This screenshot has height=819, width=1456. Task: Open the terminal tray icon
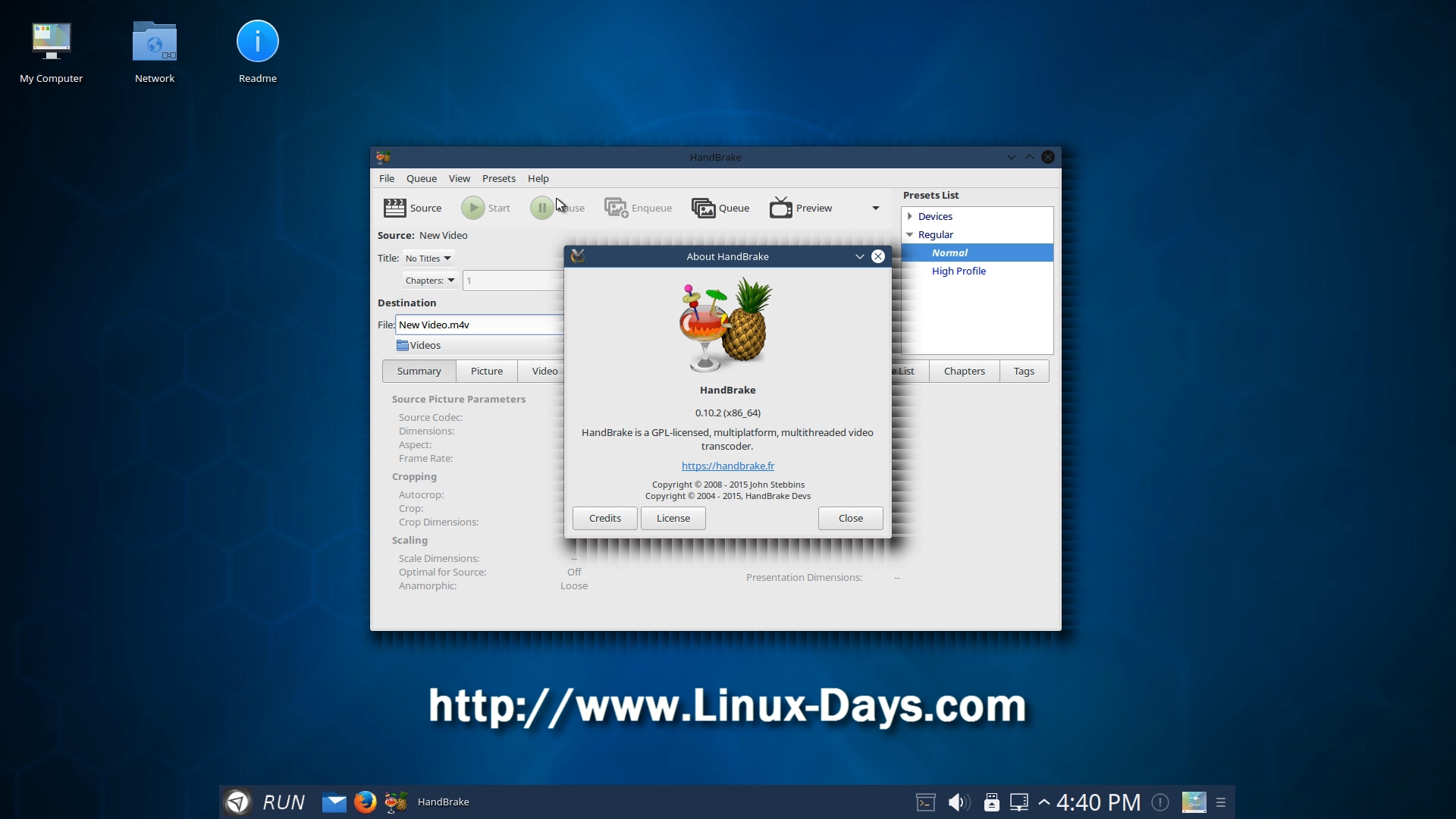tap(926, 802)
